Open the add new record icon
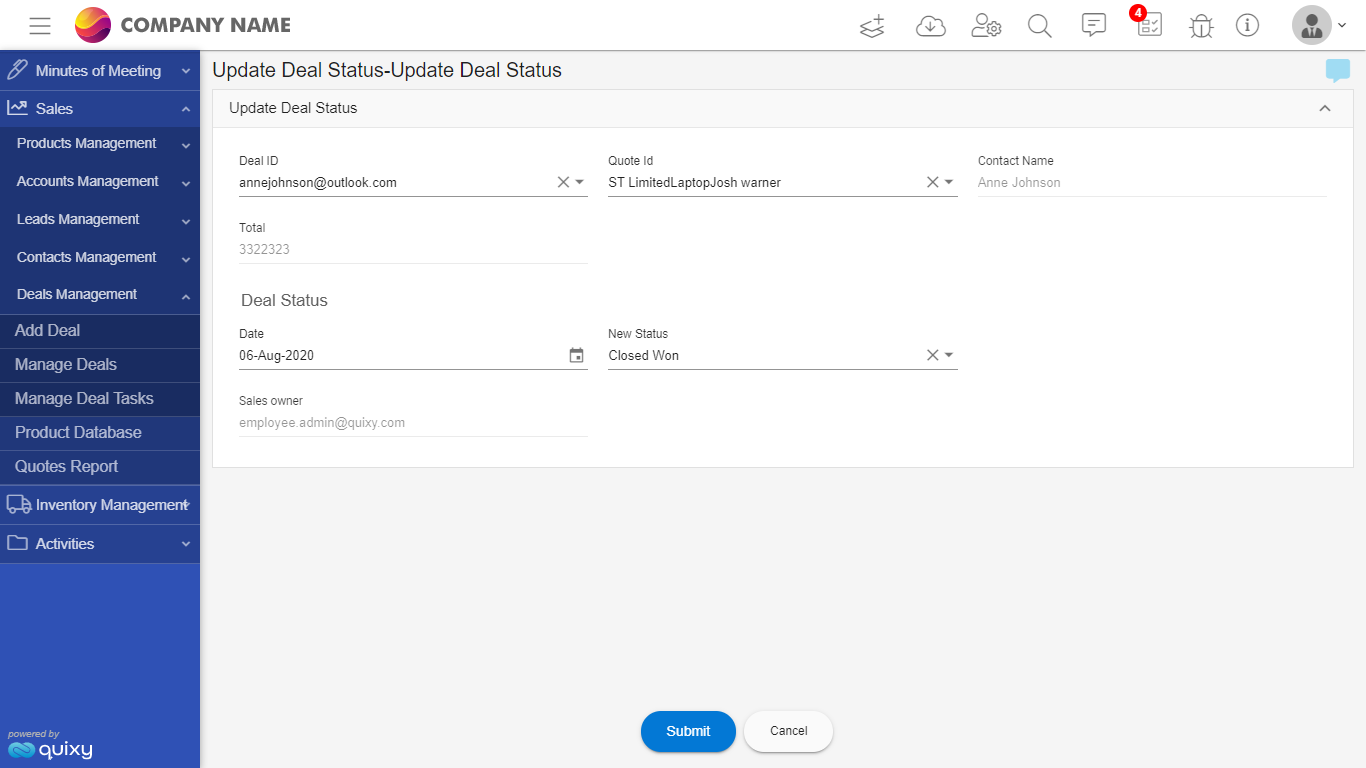The image size is (1366, 768). (x=871, y=25)
